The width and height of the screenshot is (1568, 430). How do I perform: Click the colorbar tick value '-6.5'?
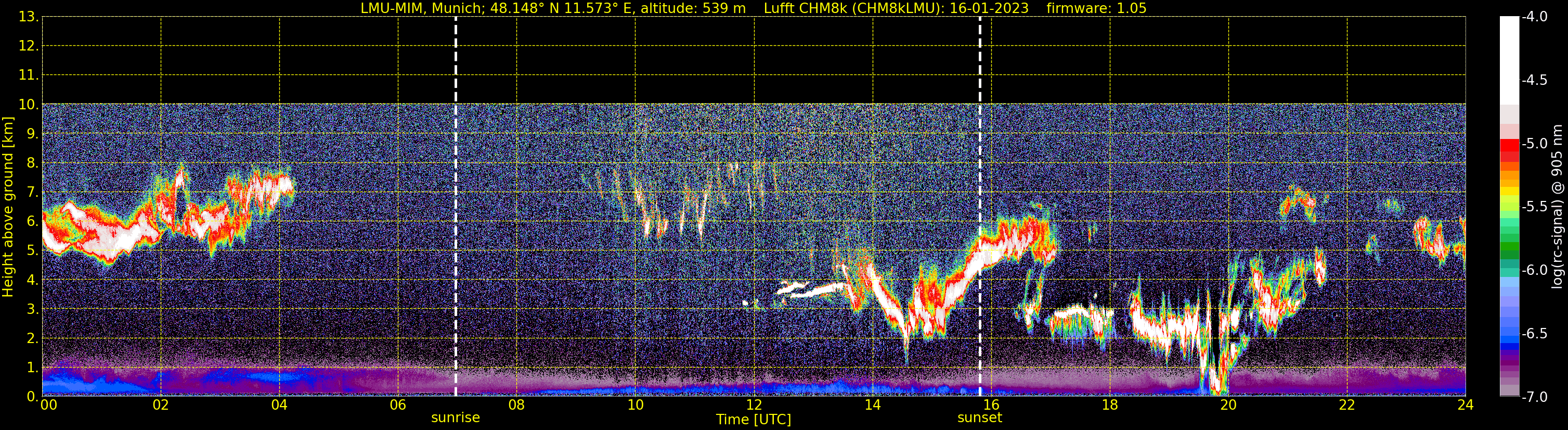point(1534,334)
